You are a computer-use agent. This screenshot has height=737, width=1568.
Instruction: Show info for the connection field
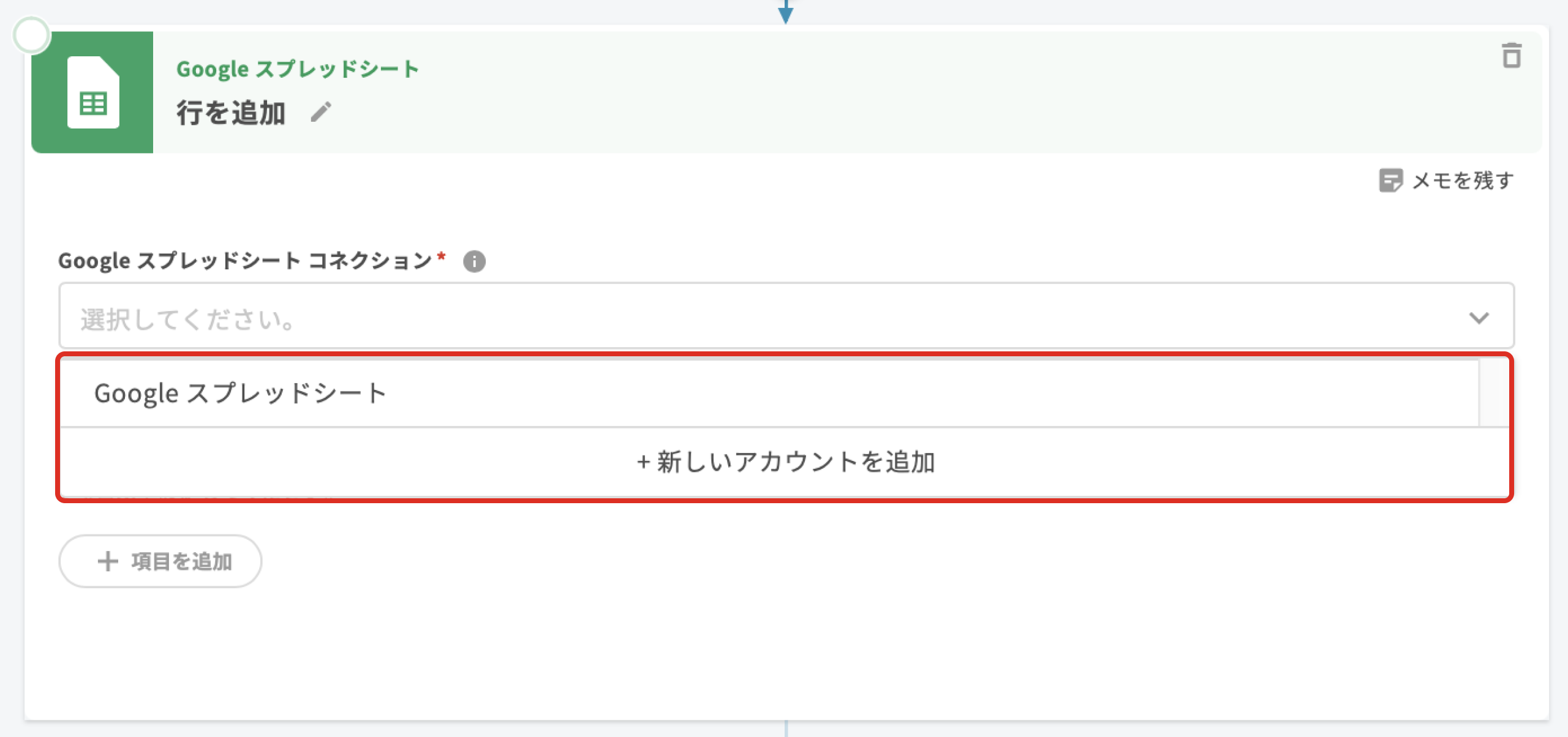474,261
